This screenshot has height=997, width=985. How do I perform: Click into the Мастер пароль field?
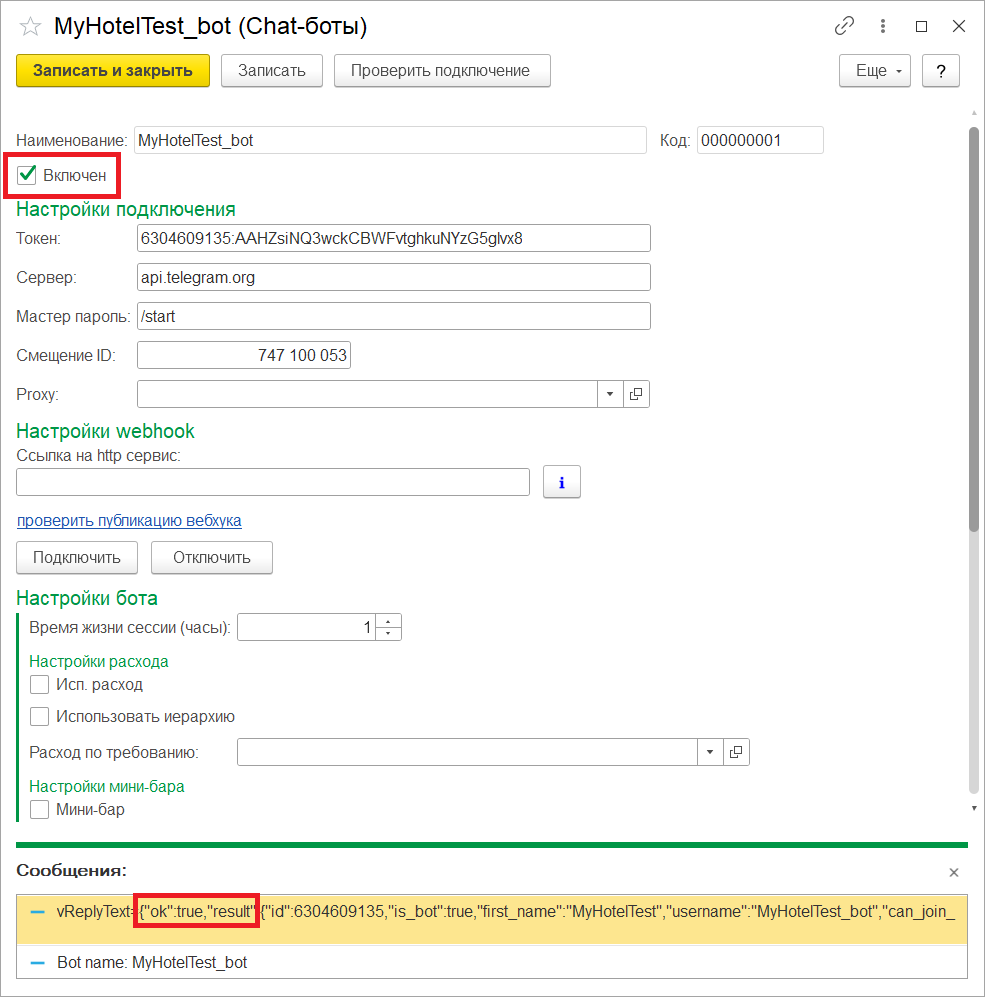(x=394, y=316)
